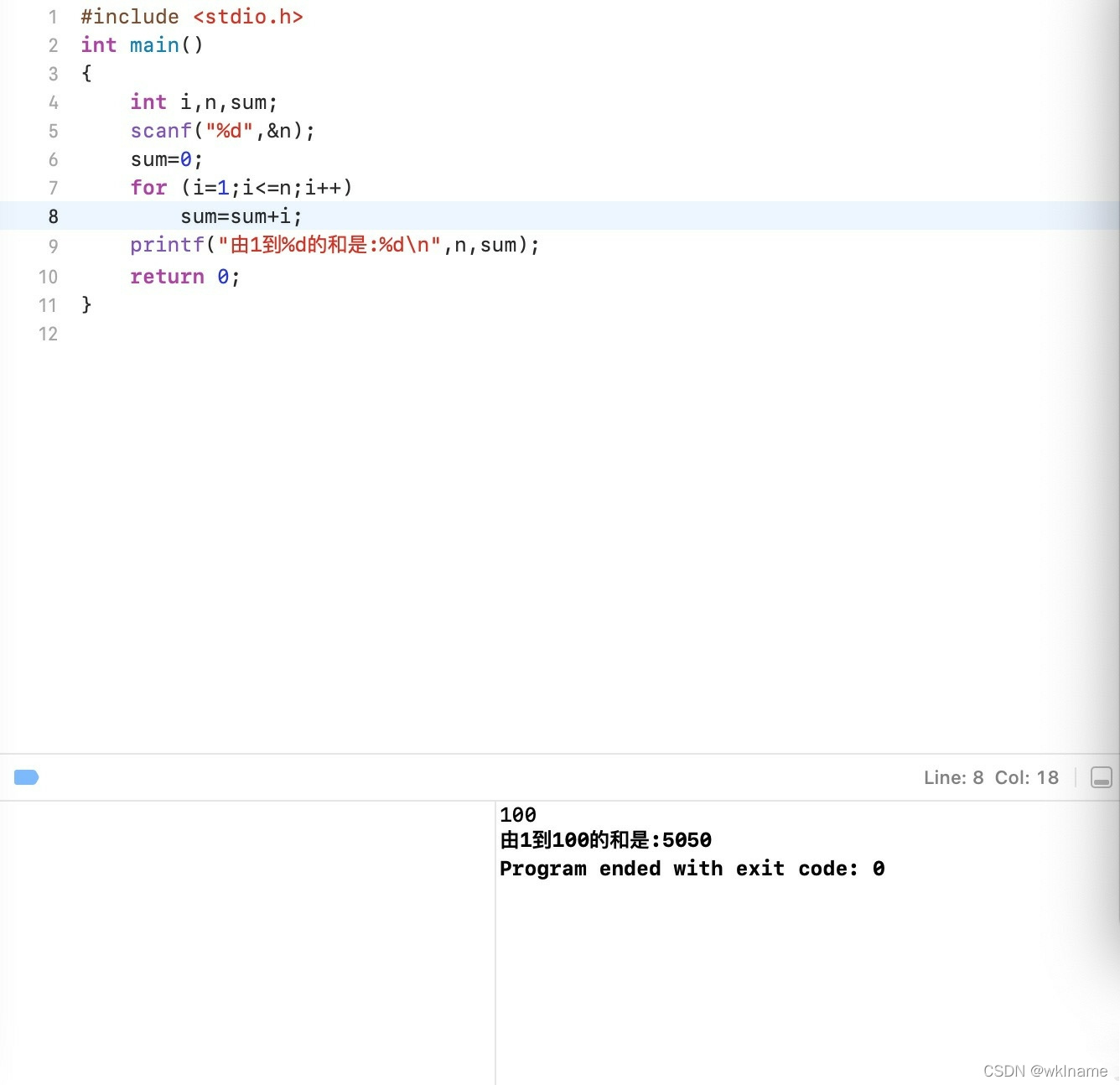
Task: Place cursor on 'int i,n,sum;' declaration
Action: (x=204, y=102)
